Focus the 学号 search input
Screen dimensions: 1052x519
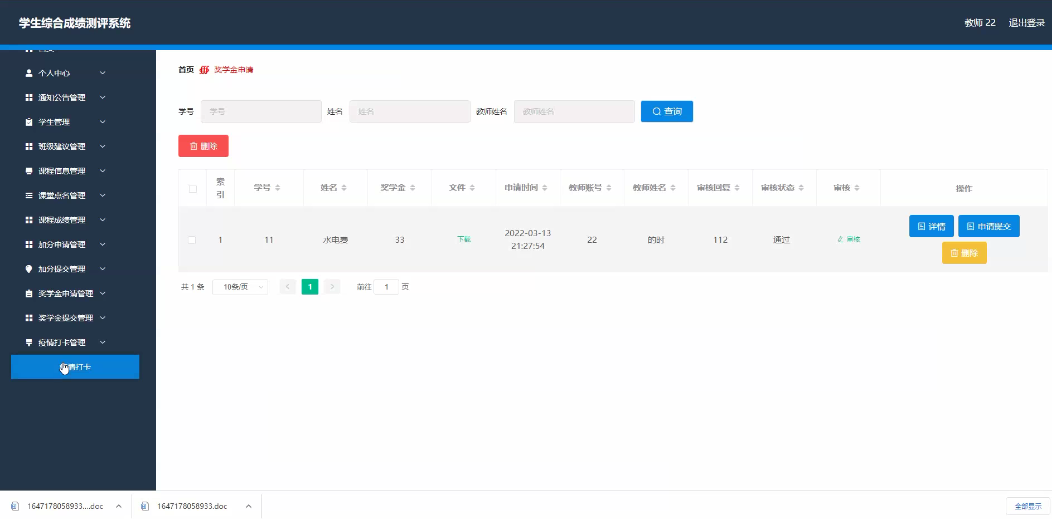tap(261, 111)
